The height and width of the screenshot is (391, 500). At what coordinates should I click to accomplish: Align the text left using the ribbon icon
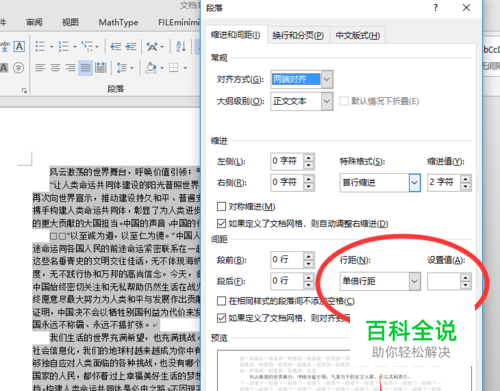(40, 68)
